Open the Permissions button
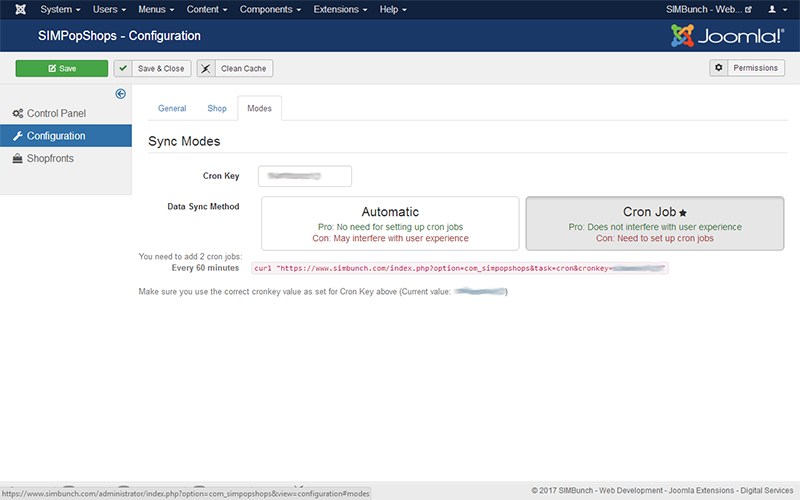The image size is (800, 500). 747,68
